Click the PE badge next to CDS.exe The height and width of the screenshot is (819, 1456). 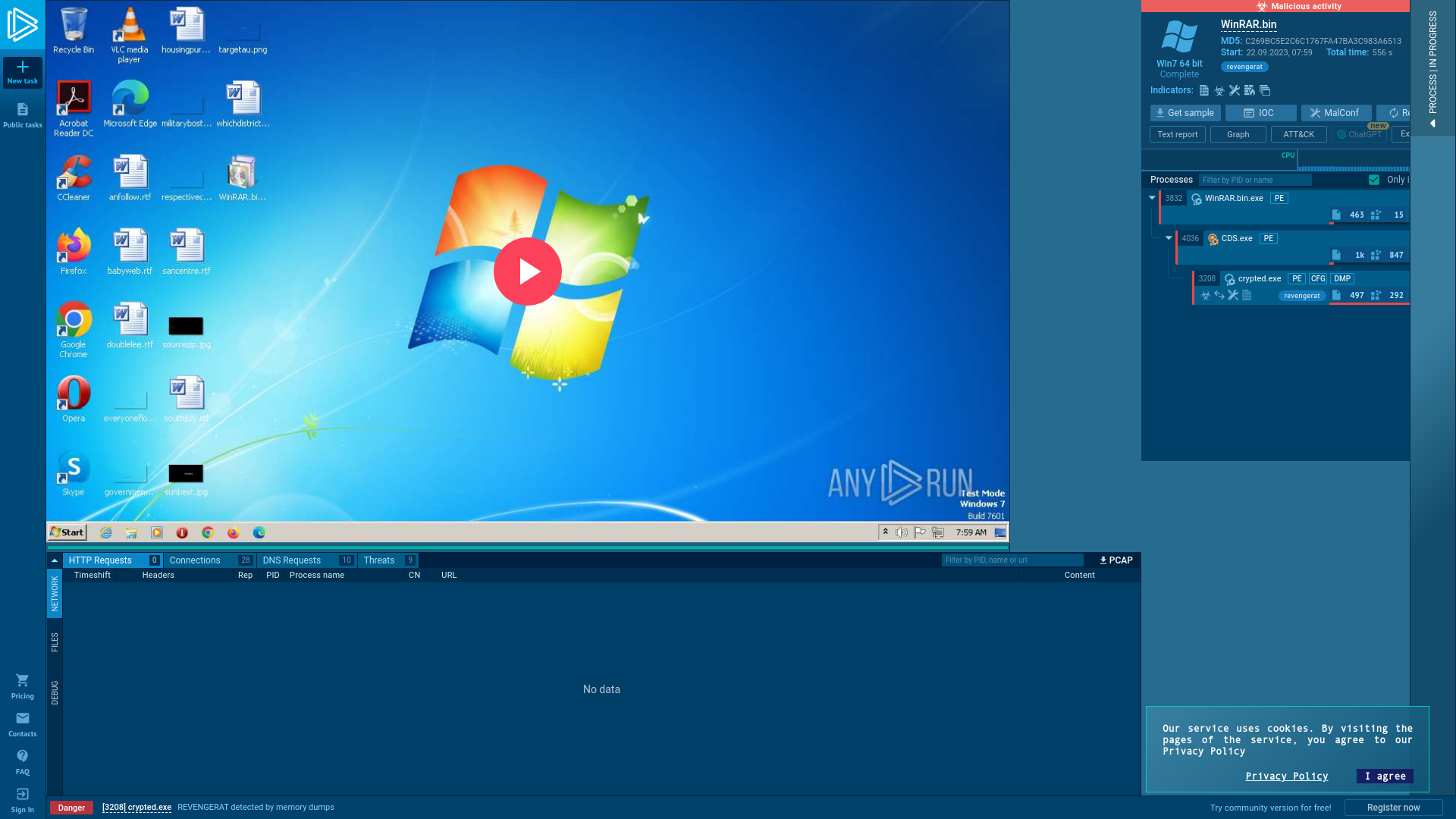[x=1269, y=238]
